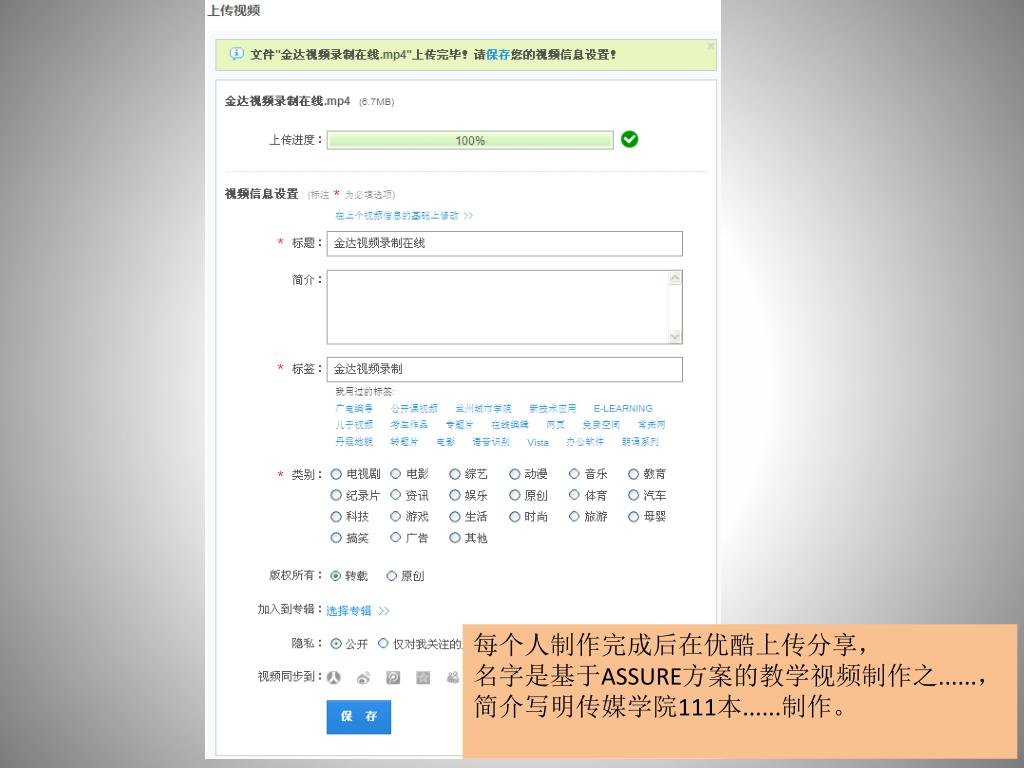The image size is (1024, 768).
Task: Select the 搞笑 category
Action: point(336,538)
